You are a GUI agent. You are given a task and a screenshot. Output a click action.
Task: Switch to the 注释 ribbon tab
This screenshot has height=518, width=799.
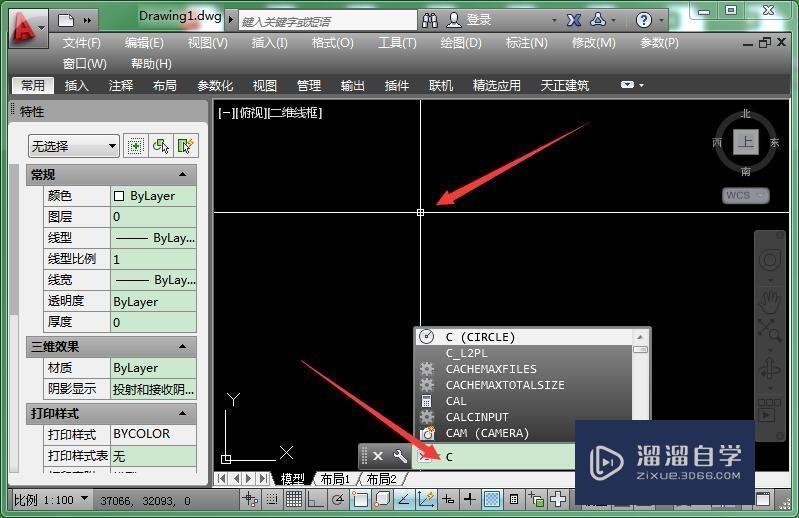(121, 85)
